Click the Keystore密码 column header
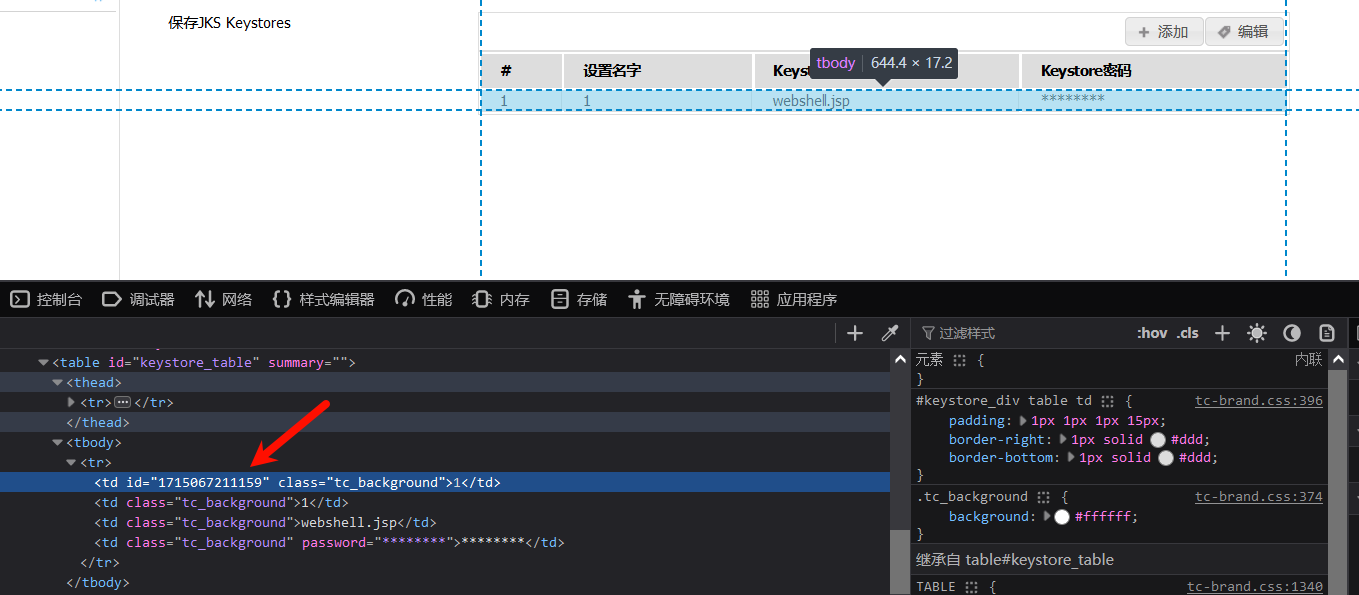The height and width of the screenshot is (595, 1359). point(1153,71)
